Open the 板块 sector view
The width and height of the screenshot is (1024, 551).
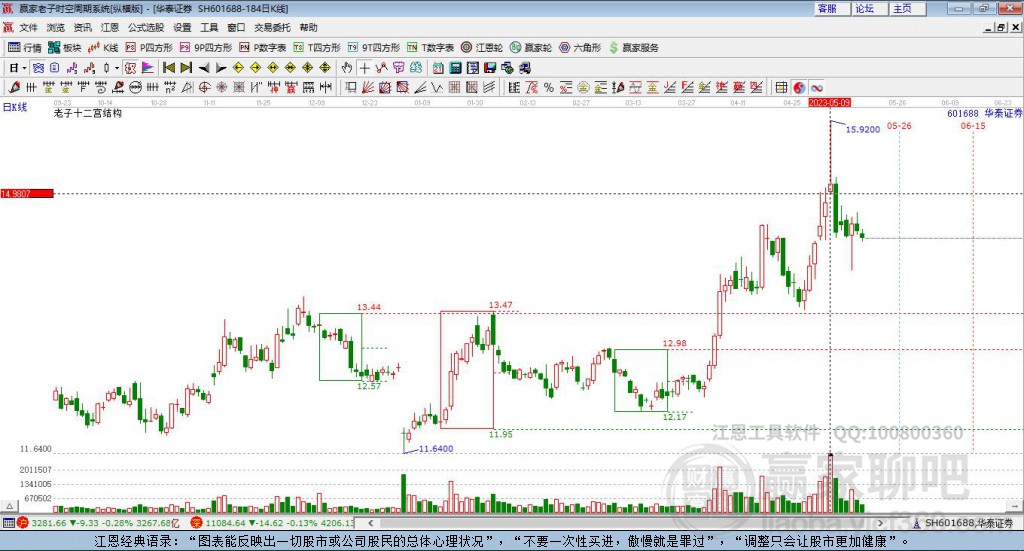pos(64,48)
